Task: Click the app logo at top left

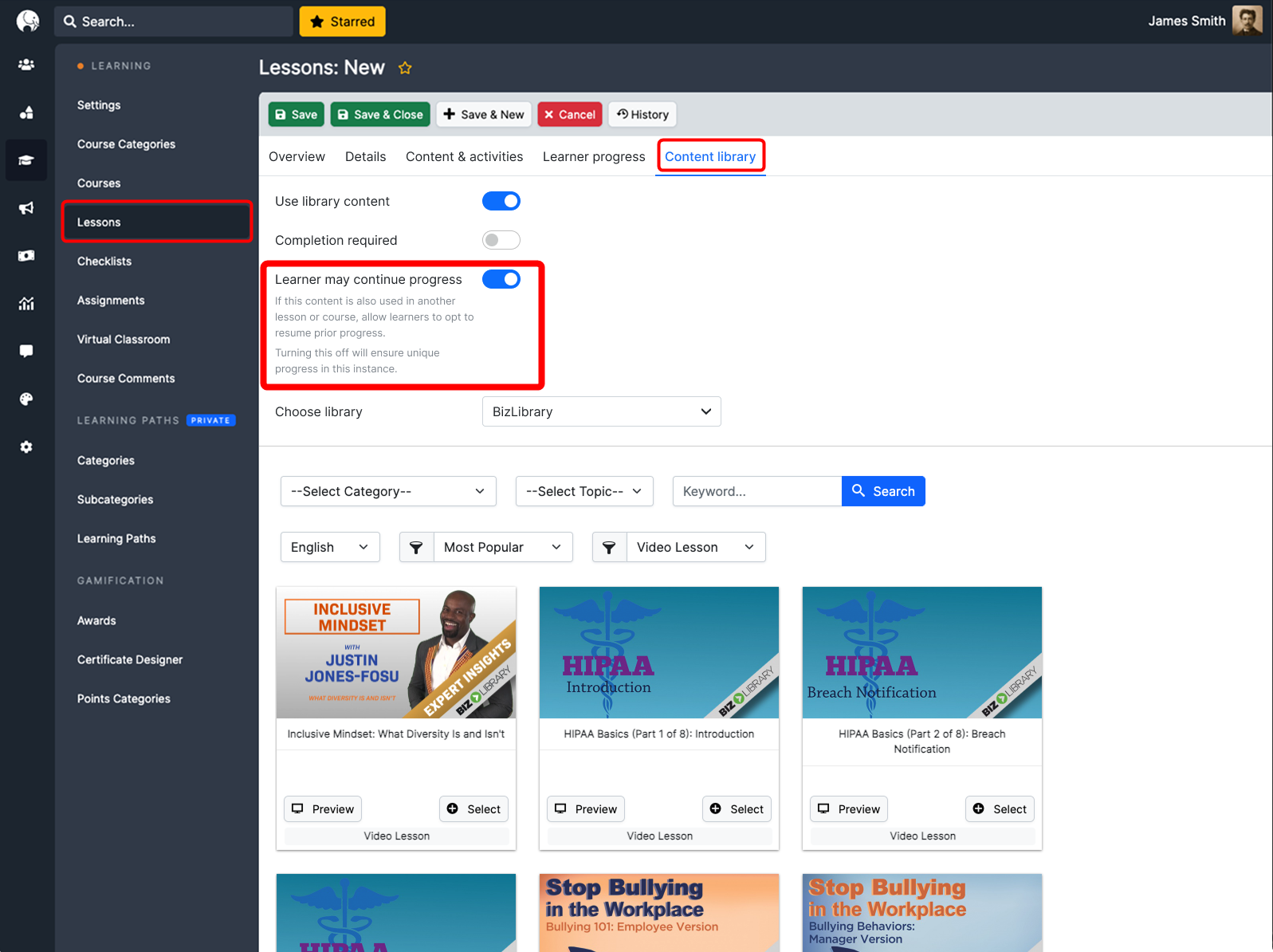Action: tap(28, 21)
